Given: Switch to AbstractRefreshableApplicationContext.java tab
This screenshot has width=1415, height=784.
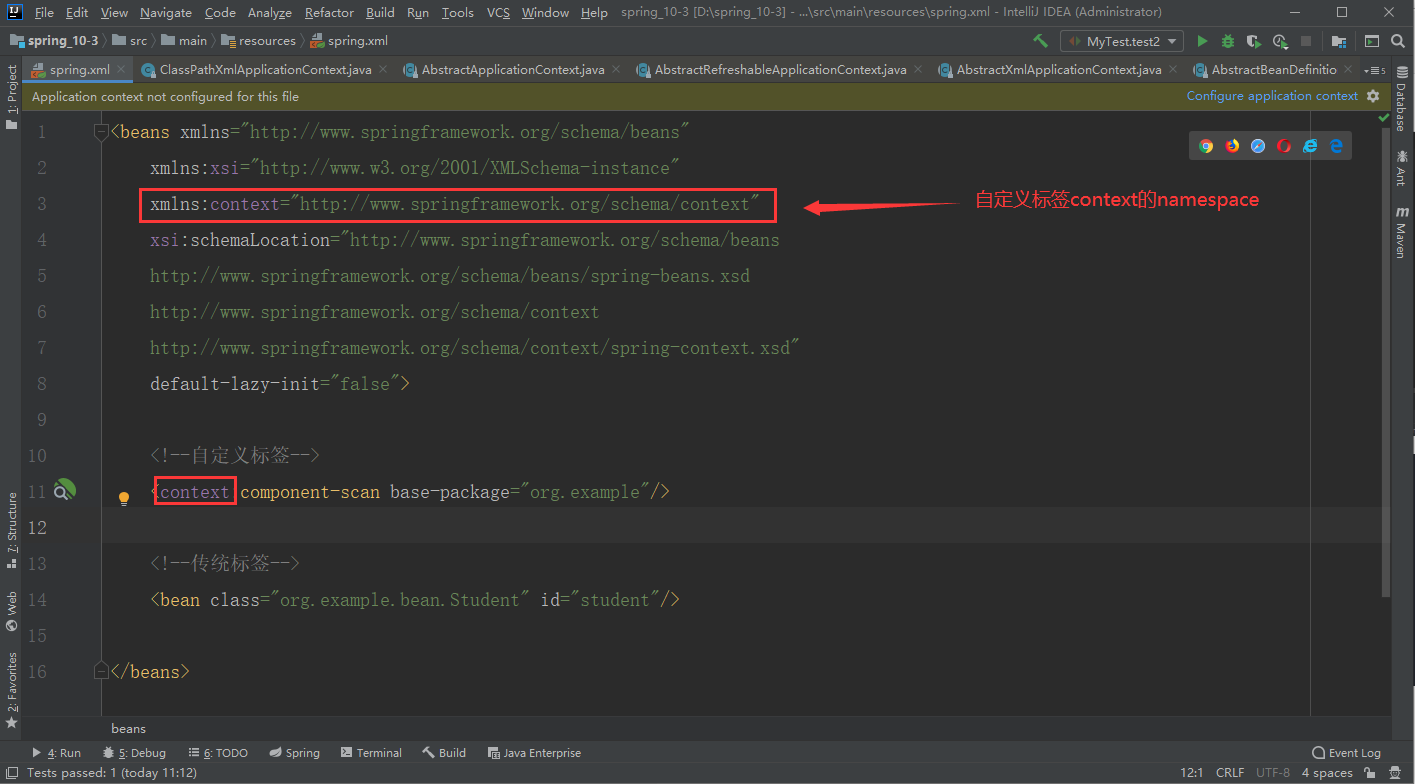Looking at the screenshot, I should [780, 70].
